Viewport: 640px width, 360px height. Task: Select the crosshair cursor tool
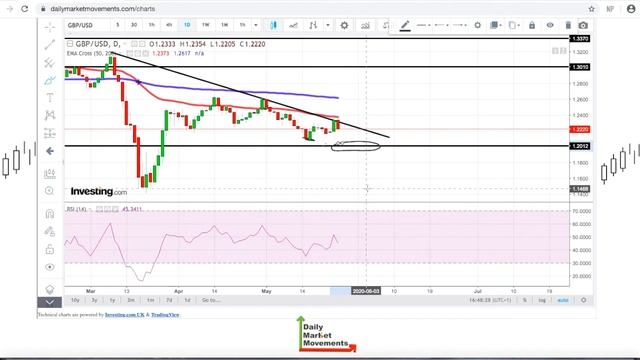[50, 27]
